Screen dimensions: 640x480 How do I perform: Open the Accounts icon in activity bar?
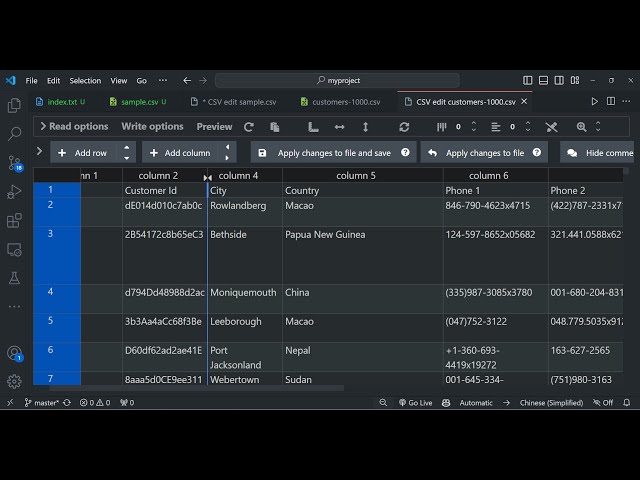pyautogui.click(x=14, y=353)
